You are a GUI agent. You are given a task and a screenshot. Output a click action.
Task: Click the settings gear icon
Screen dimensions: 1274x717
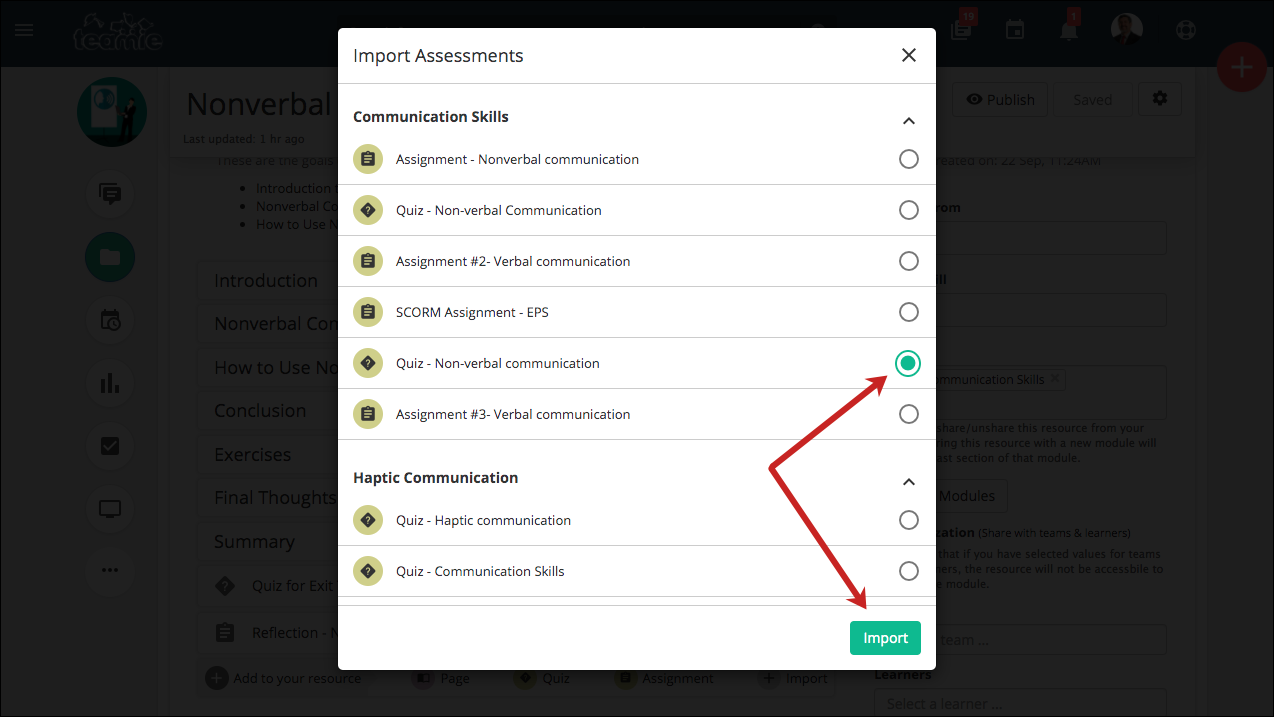pos(1160,99)
